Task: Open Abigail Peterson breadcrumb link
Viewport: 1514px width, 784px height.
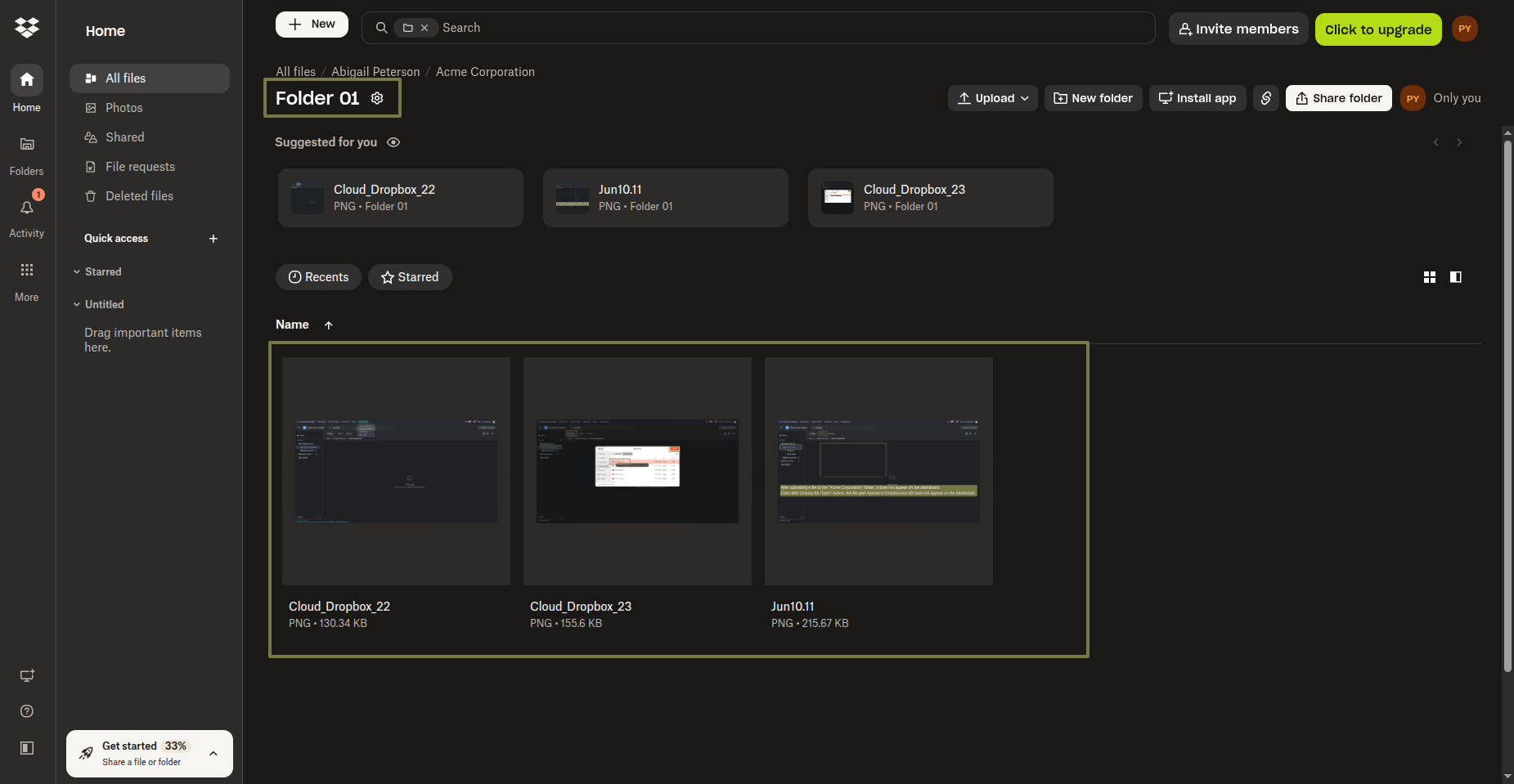Action: (375, 72)
